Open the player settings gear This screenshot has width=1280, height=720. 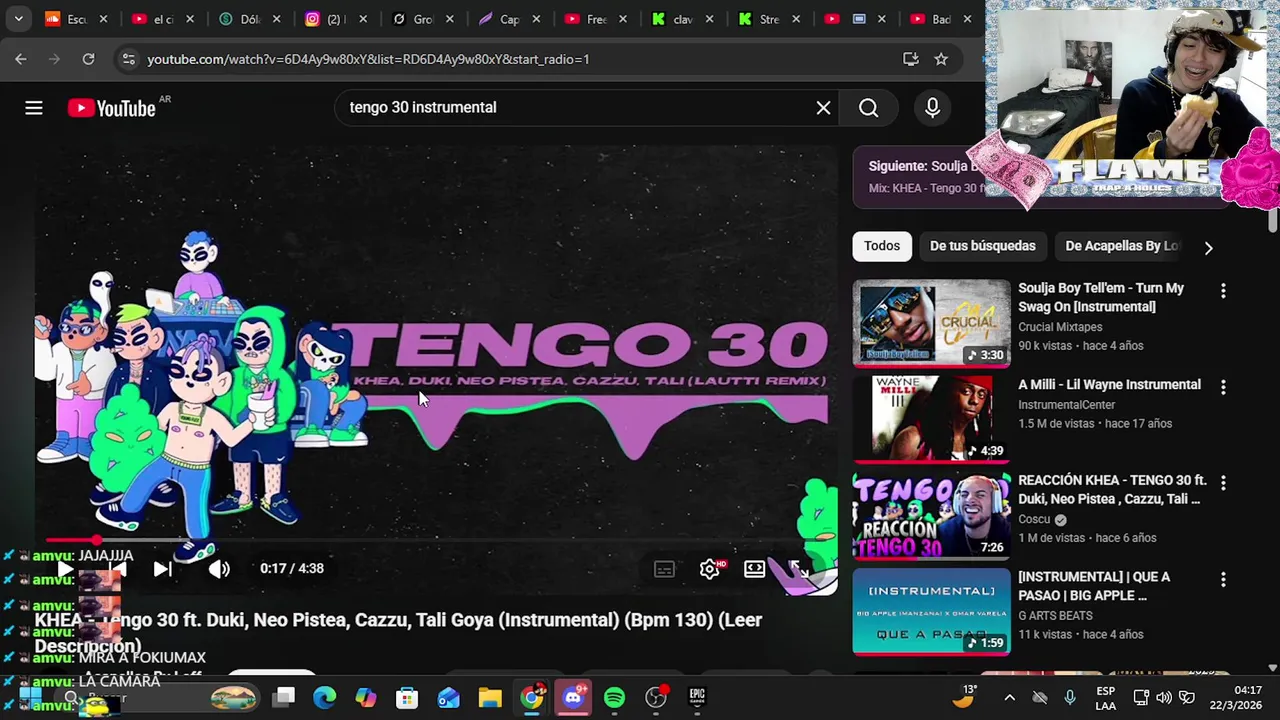(x=710, y=569)
